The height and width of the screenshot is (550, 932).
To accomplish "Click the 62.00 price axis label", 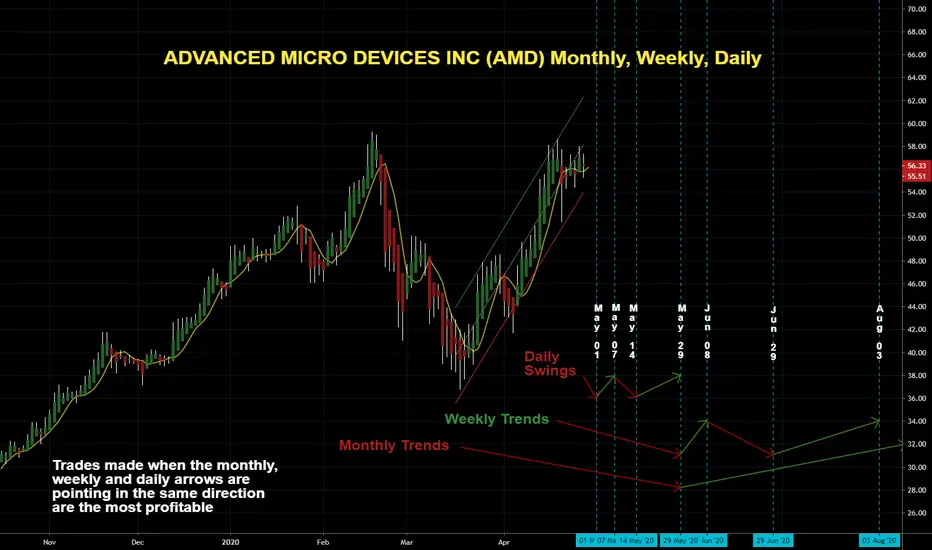I will tap(917, 101).
